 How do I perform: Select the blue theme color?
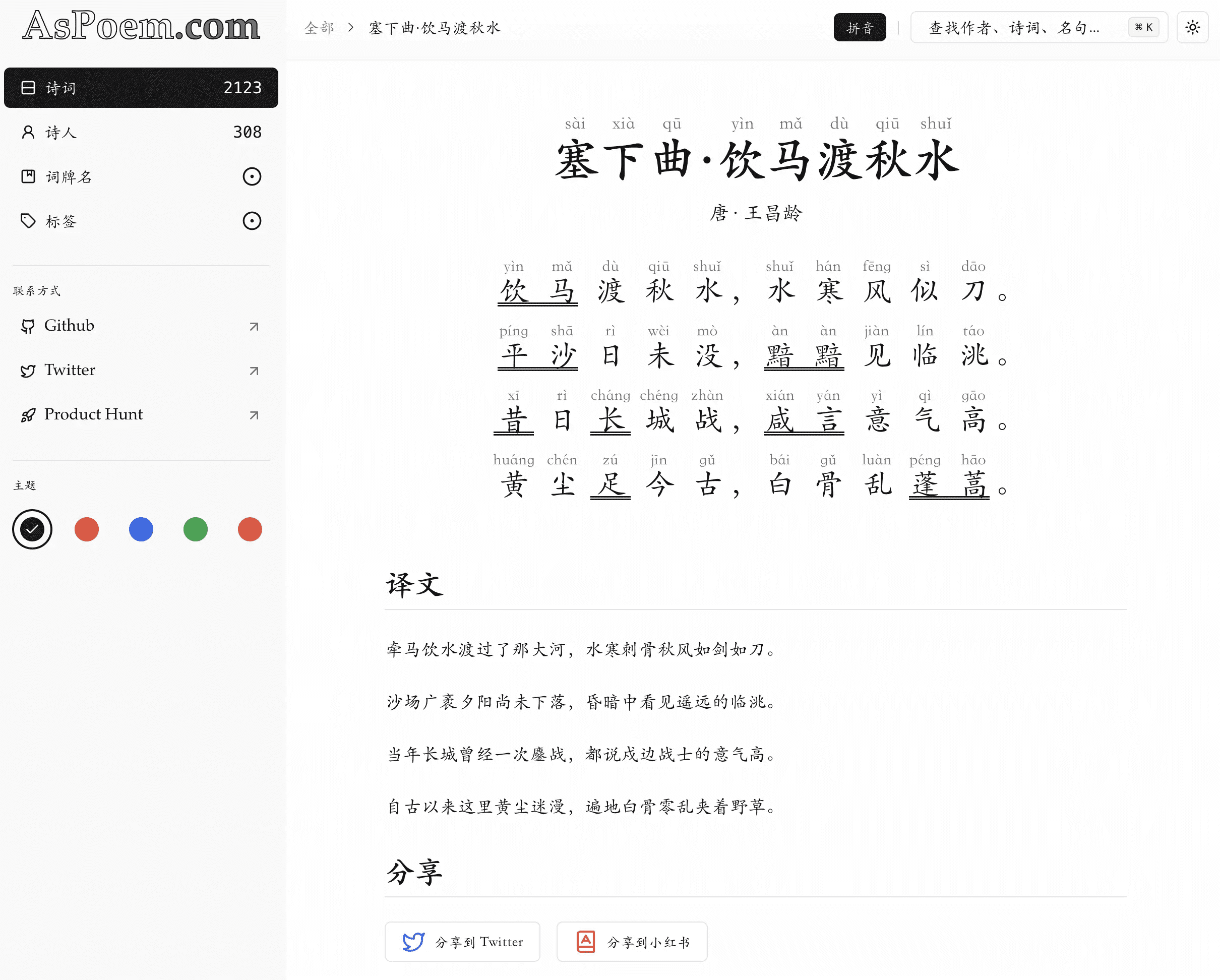tap(141, 529)
